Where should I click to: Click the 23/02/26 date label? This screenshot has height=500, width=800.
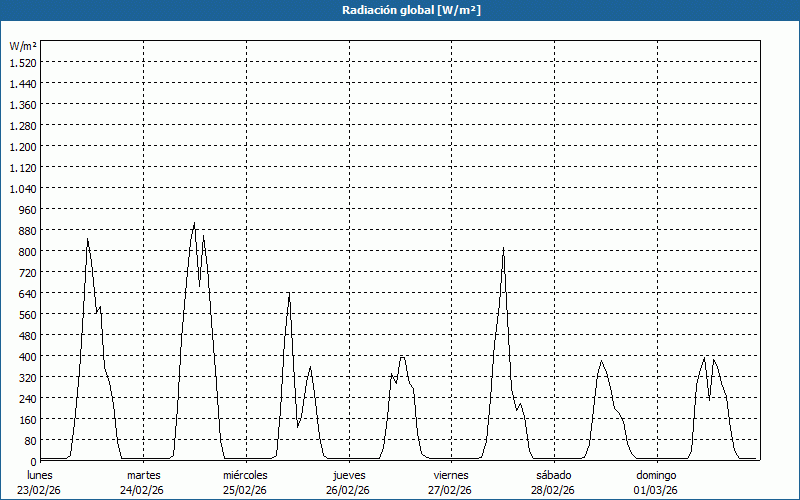[x=39, y=491]
